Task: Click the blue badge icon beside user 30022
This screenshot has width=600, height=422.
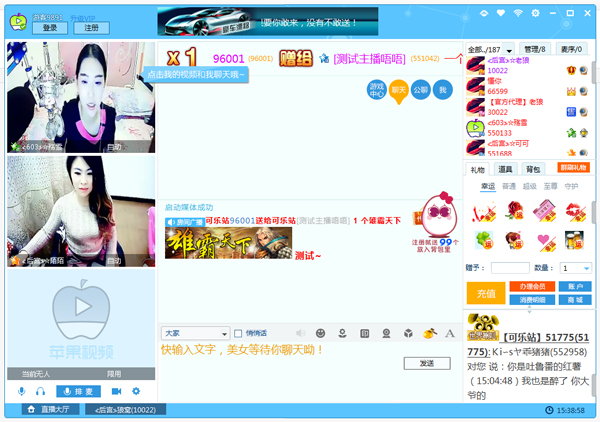Action: pos(571,112)
